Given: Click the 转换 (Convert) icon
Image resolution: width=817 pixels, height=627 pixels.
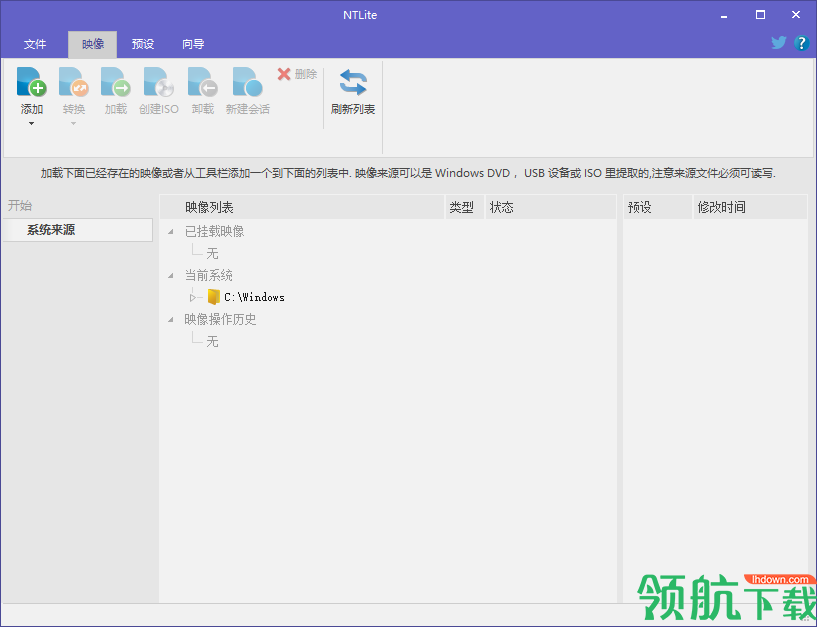Looking at the screenshot, I should pyautogui.click(x=73, y=82).
